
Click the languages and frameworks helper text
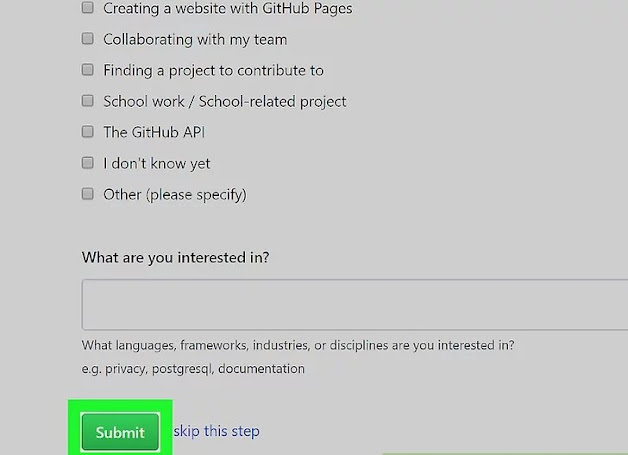tap(298, 346)
